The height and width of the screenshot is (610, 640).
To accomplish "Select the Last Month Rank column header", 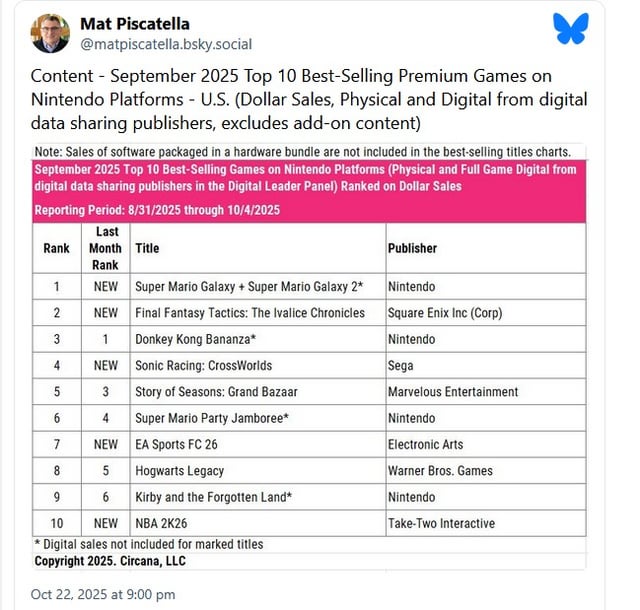I will tap(105, 248).
